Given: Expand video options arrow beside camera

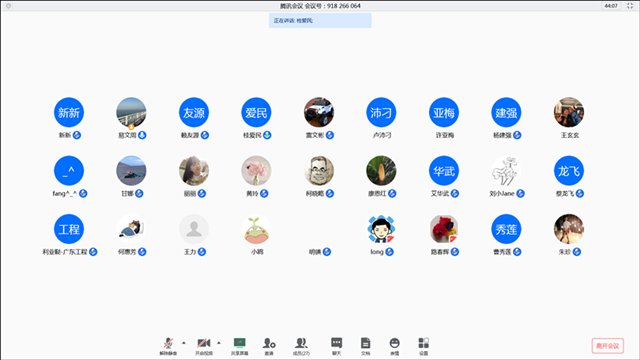Looking at the screenshot, I should tap(219, 343).
